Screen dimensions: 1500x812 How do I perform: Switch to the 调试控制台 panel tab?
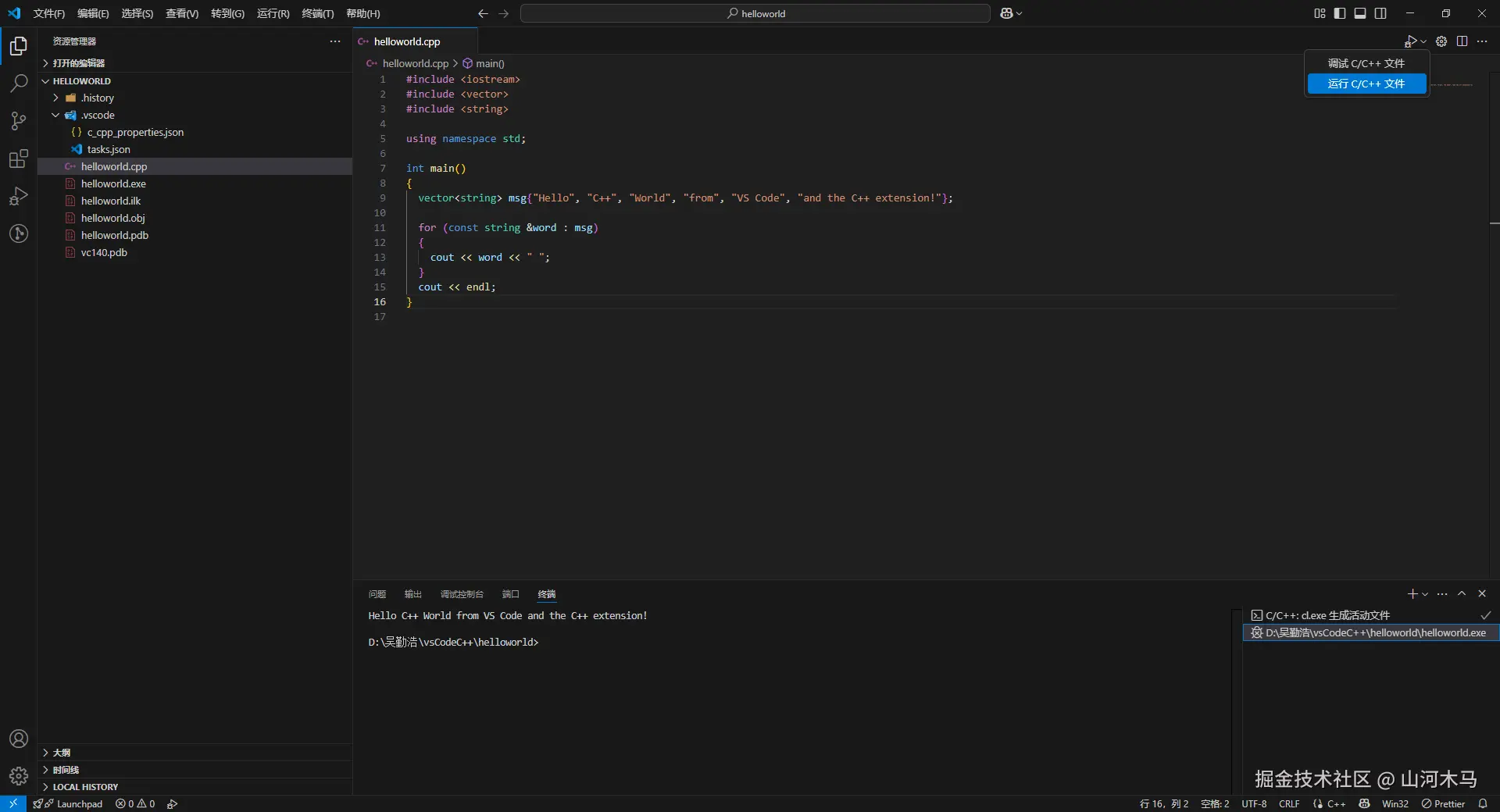tap(462, 594)
